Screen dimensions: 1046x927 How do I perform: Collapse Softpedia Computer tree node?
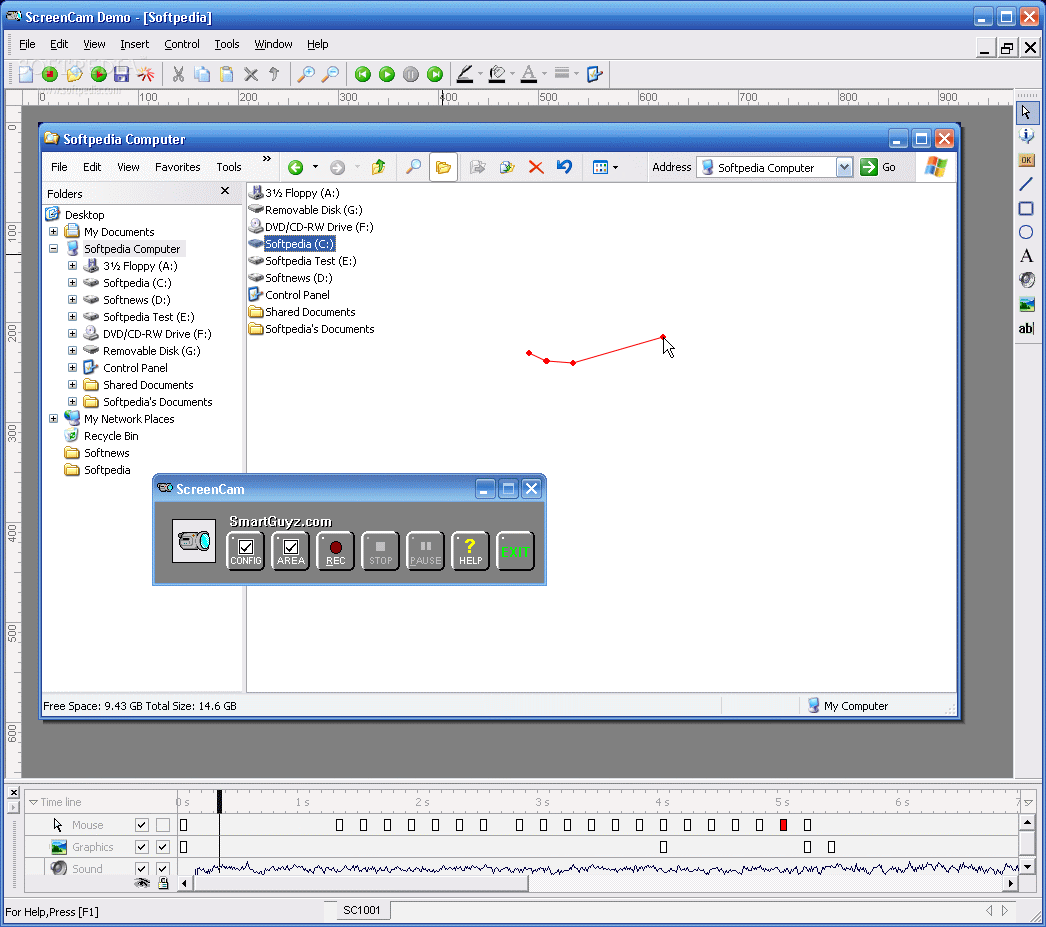[x=53, y=249]
